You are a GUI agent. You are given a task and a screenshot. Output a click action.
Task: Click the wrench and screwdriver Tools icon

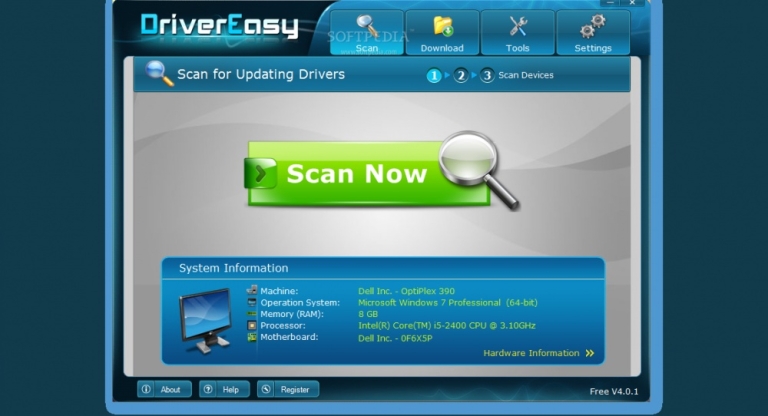pyautogui.click(x=517, y=26)
